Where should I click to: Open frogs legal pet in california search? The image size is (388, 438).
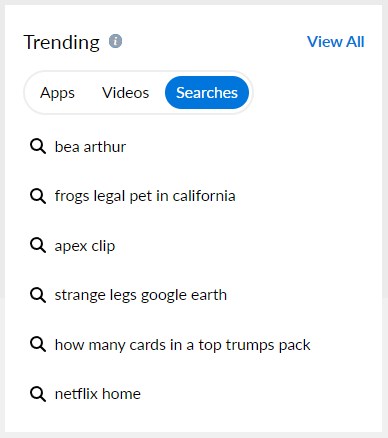pyautogui.click(x=145, y=196)
